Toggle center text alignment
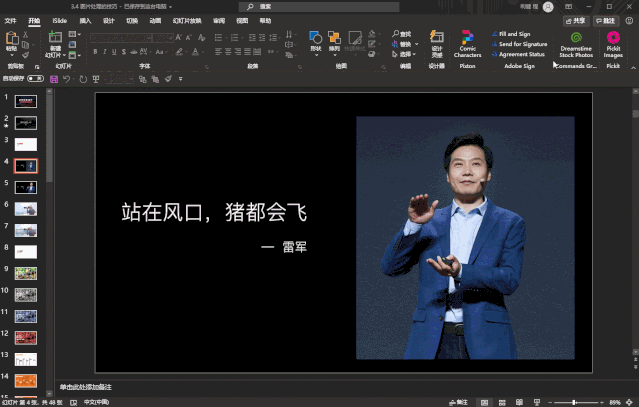639x407 pixels. [x=228, y=52]
